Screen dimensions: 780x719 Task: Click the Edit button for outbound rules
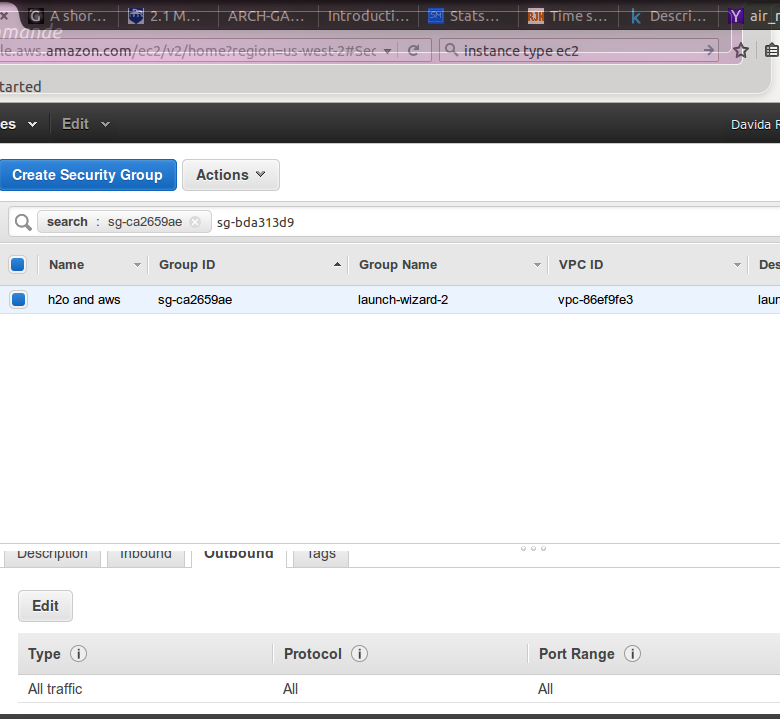(x=45, y=606)
